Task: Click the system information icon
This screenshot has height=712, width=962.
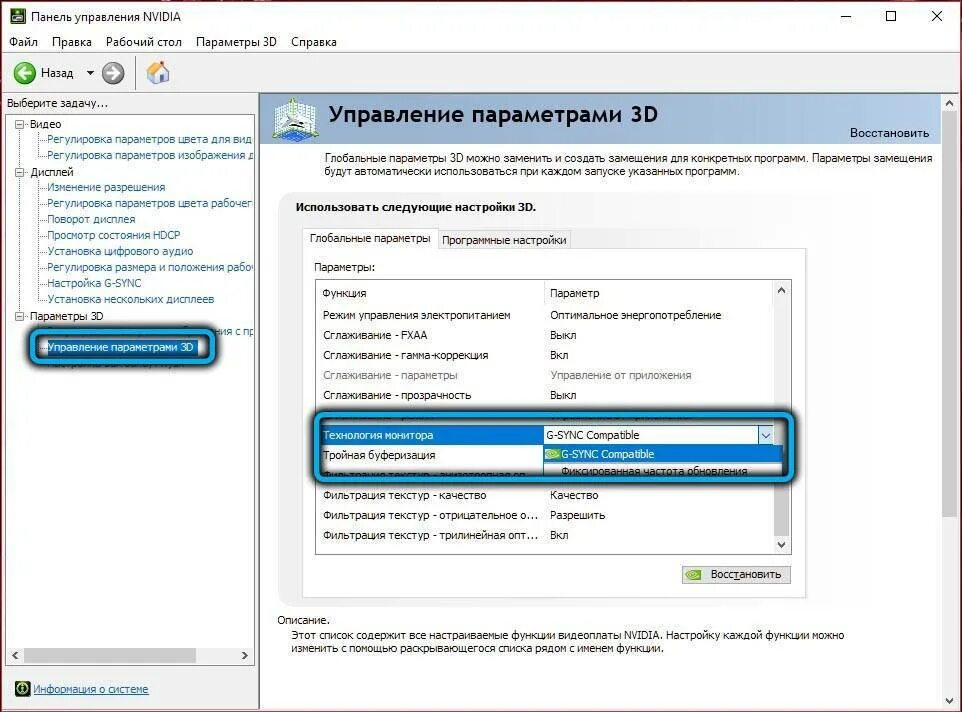Action: click(22, 689)
